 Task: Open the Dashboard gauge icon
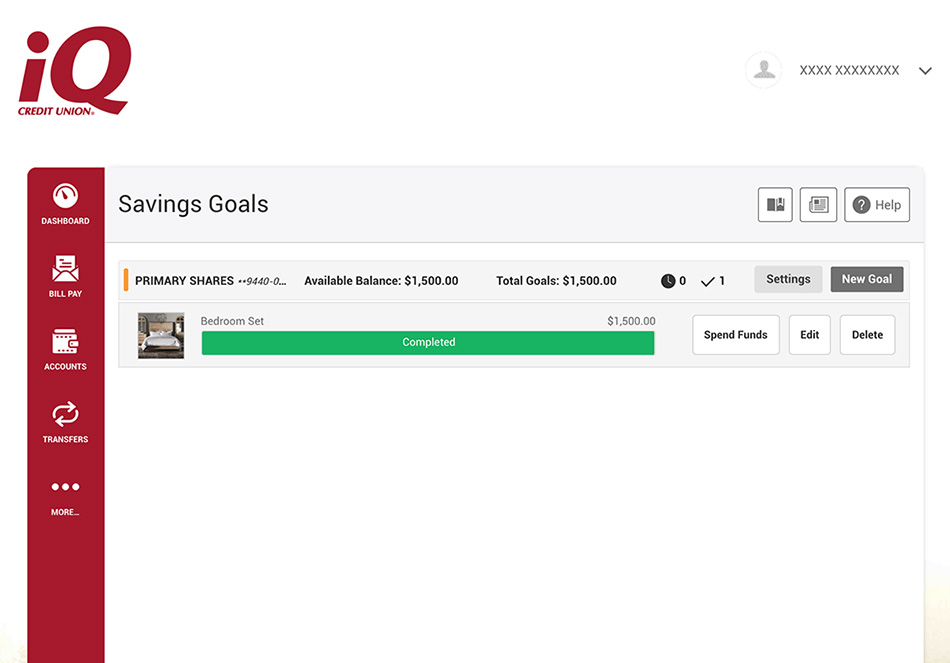65,197
